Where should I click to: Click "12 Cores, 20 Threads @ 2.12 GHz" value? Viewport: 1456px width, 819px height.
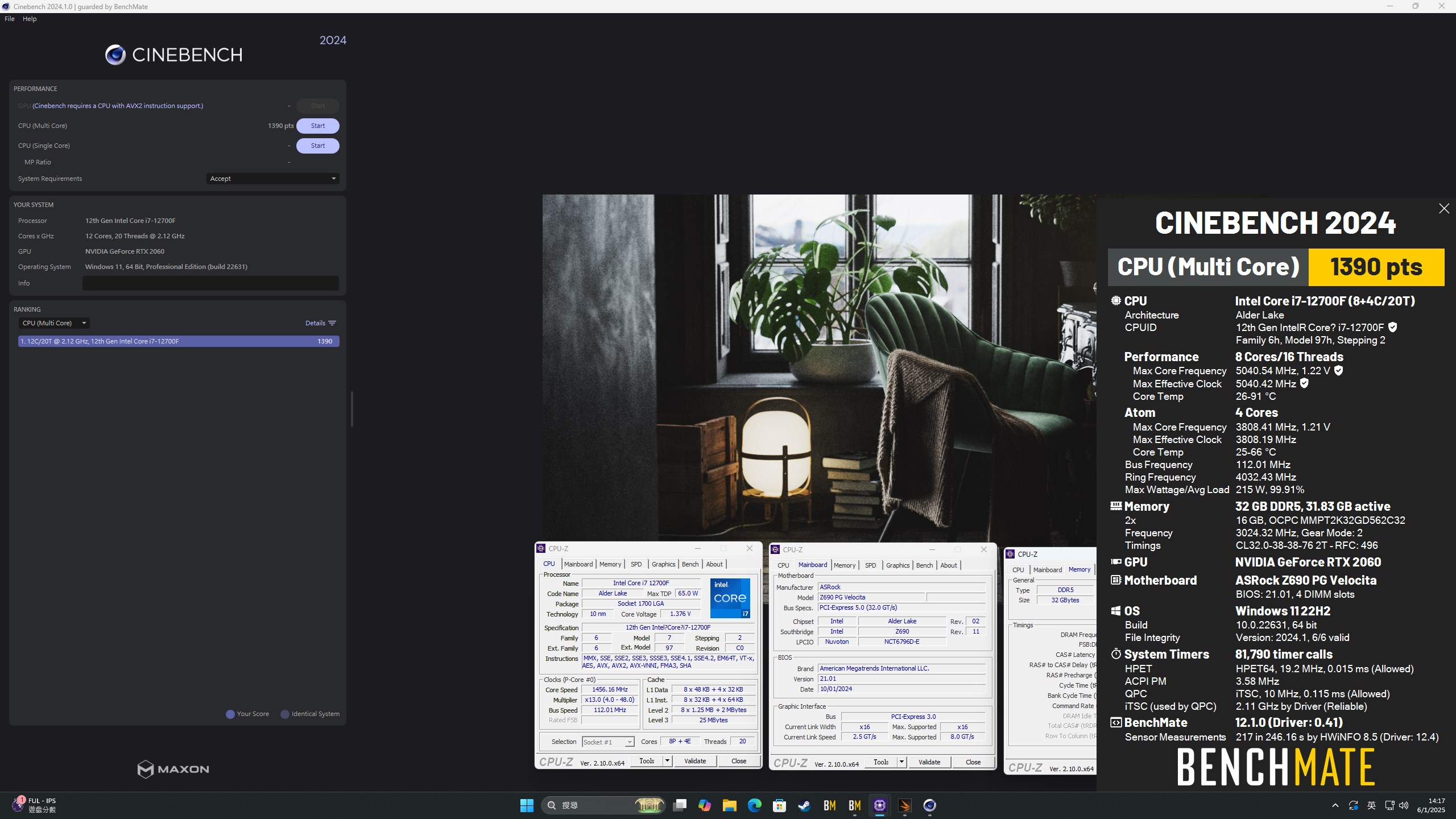click(135, 236)
